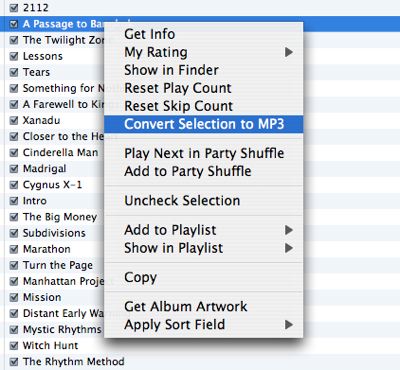Select the track named Tears
400x370 pixels.
[36, 72]
